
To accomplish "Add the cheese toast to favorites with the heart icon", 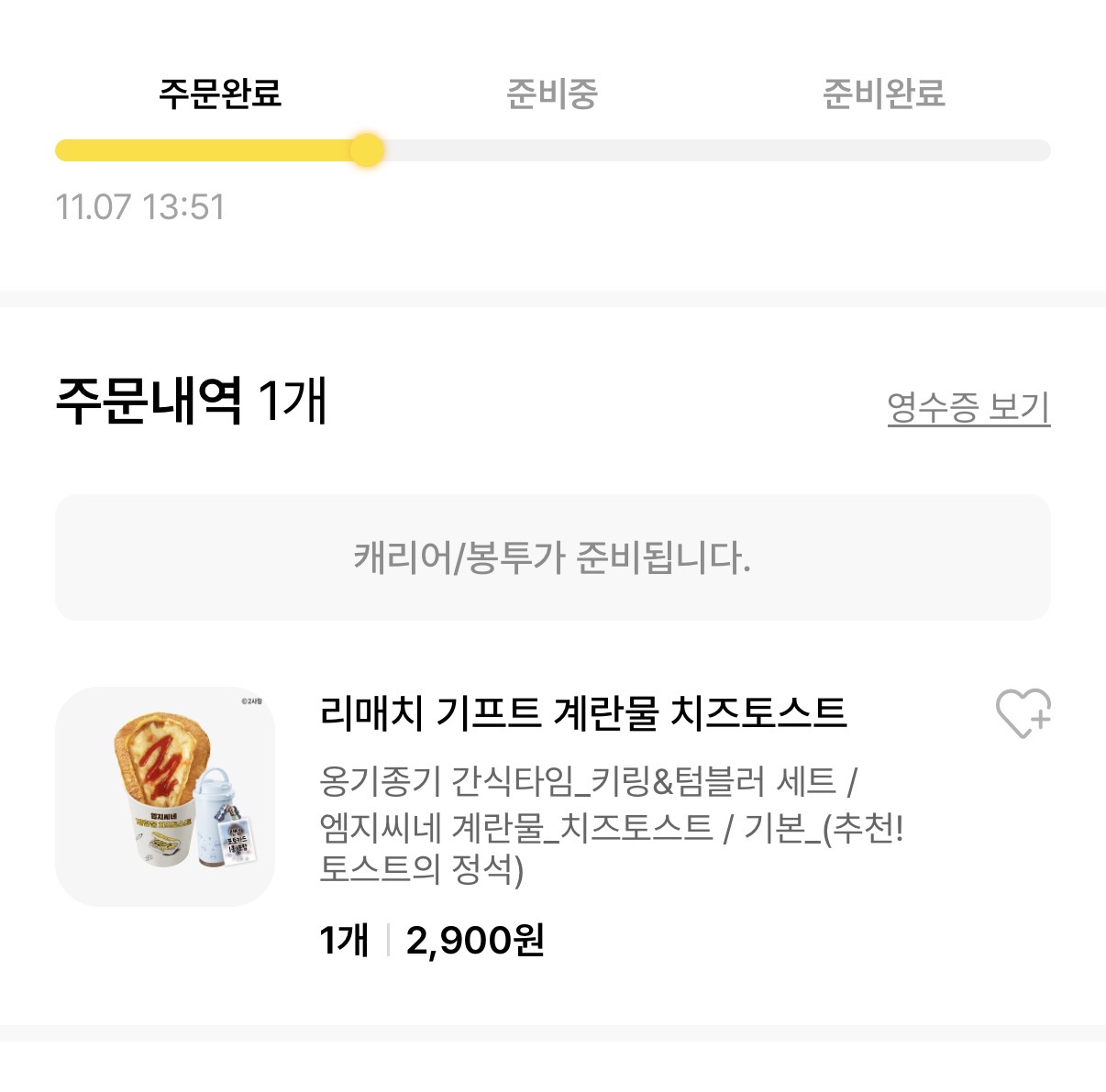I will click(1023, 713).
